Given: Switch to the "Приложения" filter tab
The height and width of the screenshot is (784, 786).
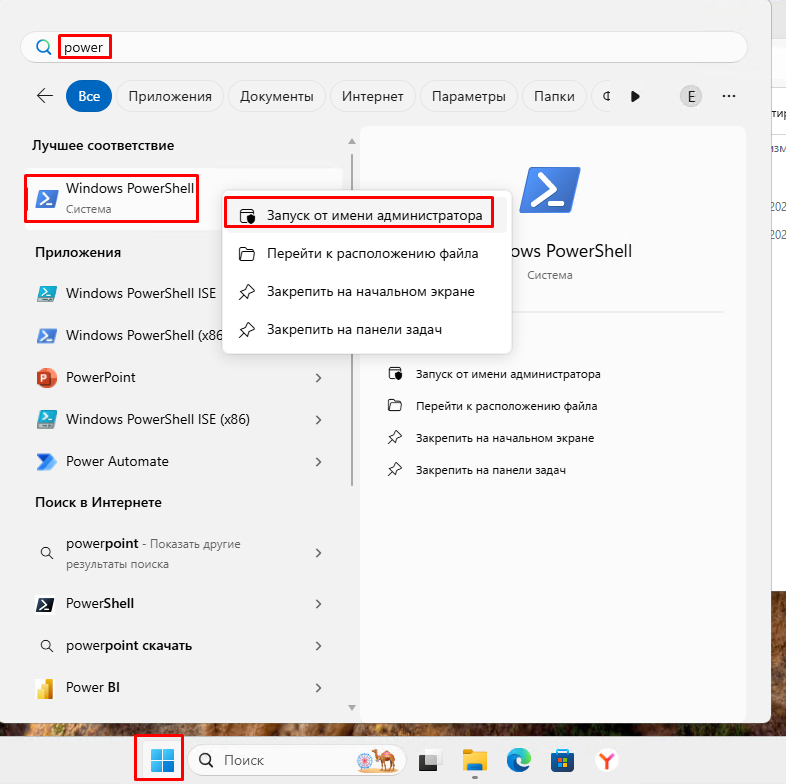Looking at the screenshot, I should tap(170, 96).
